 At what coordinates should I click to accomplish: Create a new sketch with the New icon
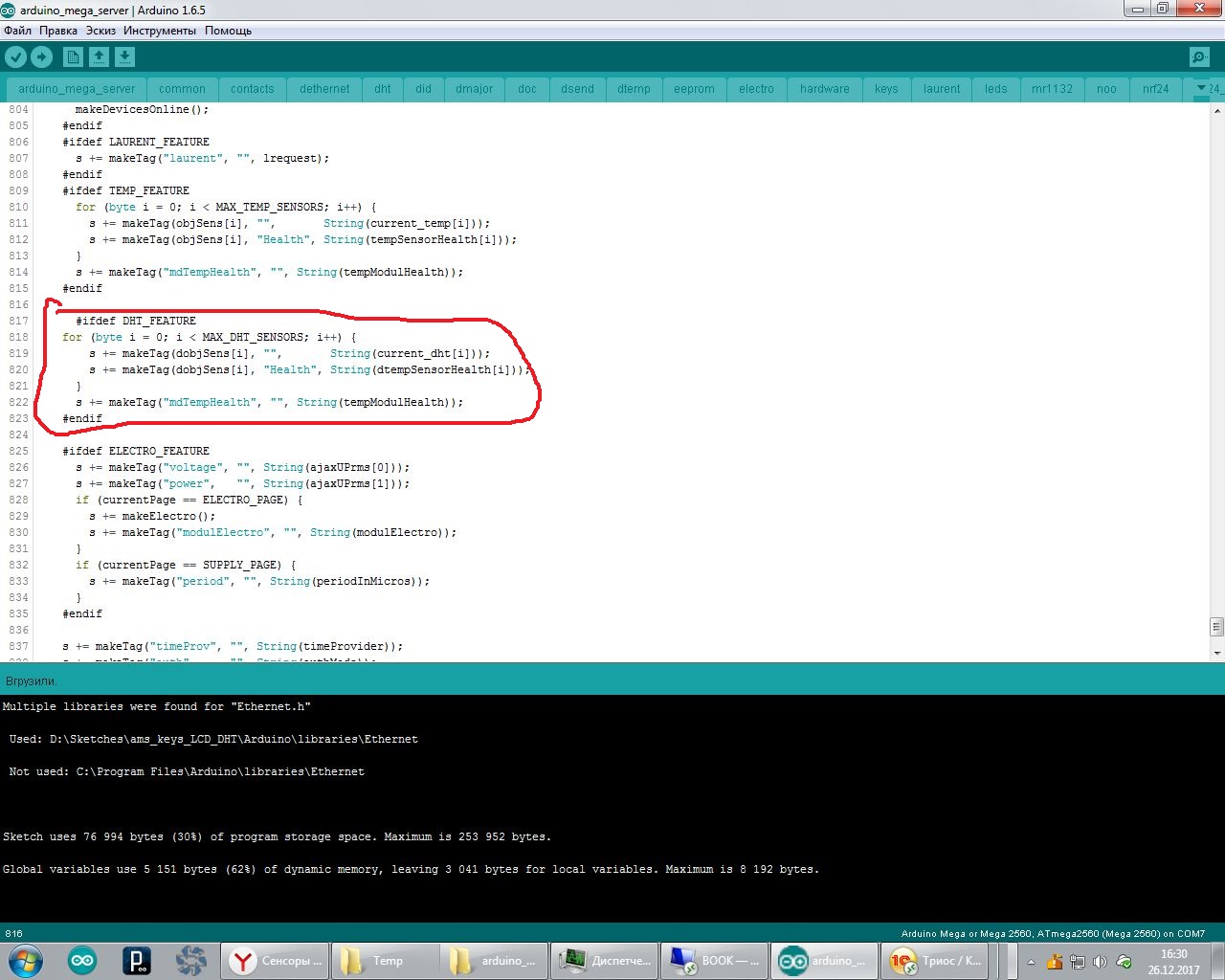click(73, 57)
